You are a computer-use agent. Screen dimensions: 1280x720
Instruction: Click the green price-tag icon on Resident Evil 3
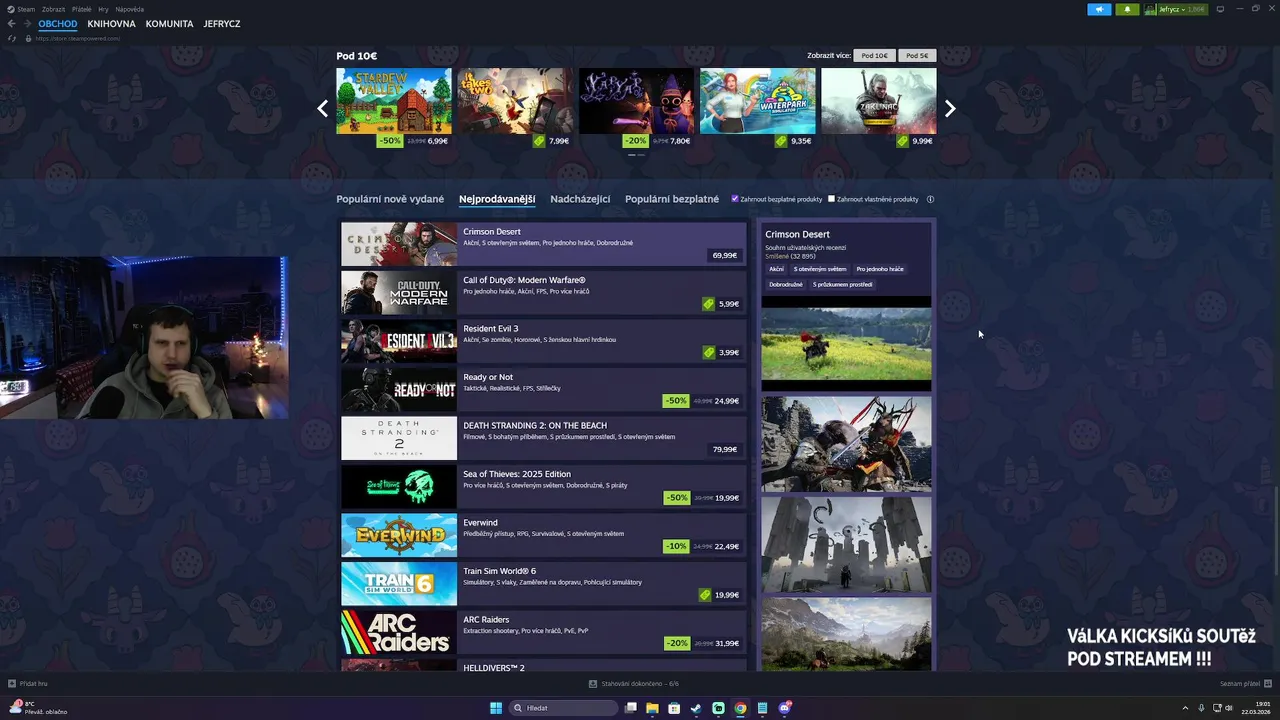[708, 353]
